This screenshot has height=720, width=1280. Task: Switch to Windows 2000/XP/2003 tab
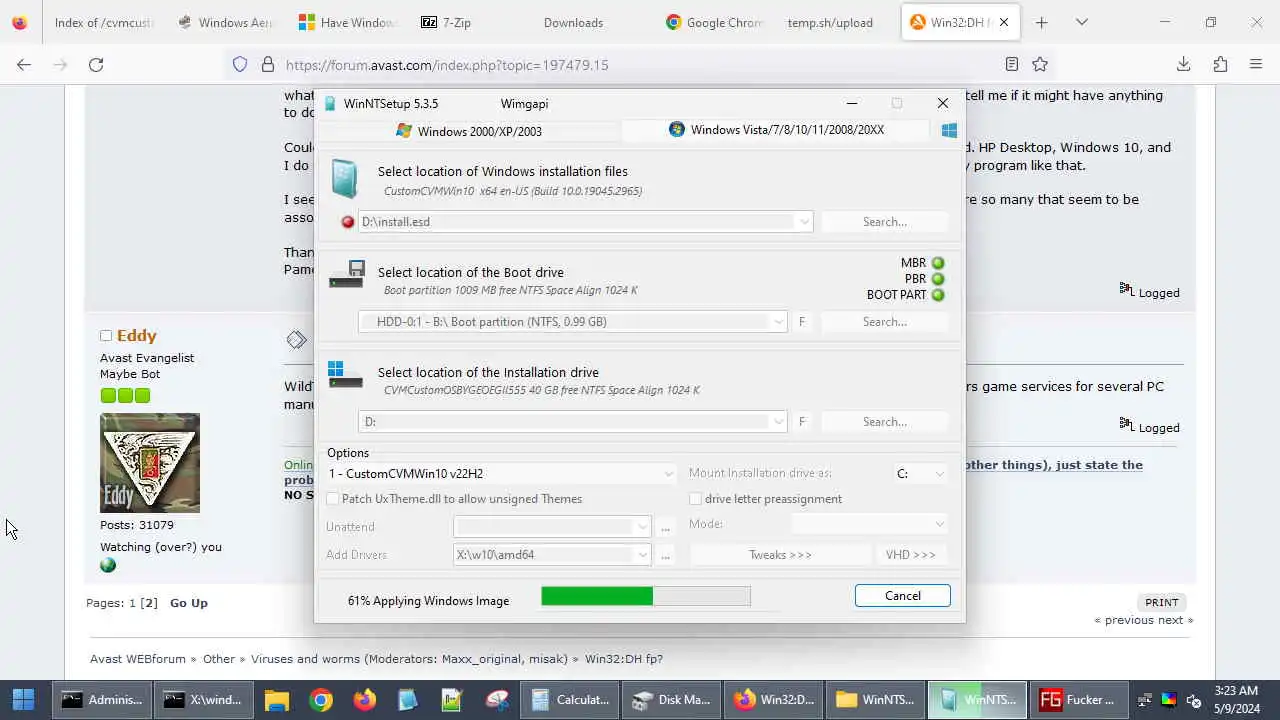point(469,131)
